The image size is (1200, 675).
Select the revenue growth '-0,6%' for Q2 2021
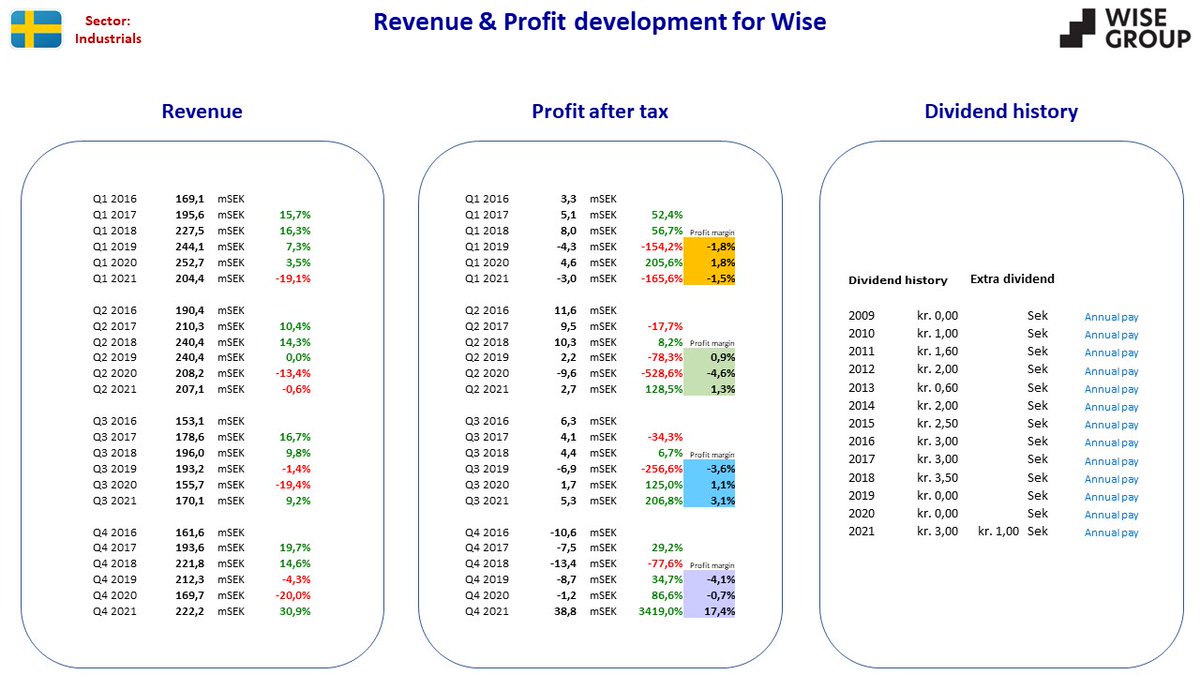tap(296, 390)
